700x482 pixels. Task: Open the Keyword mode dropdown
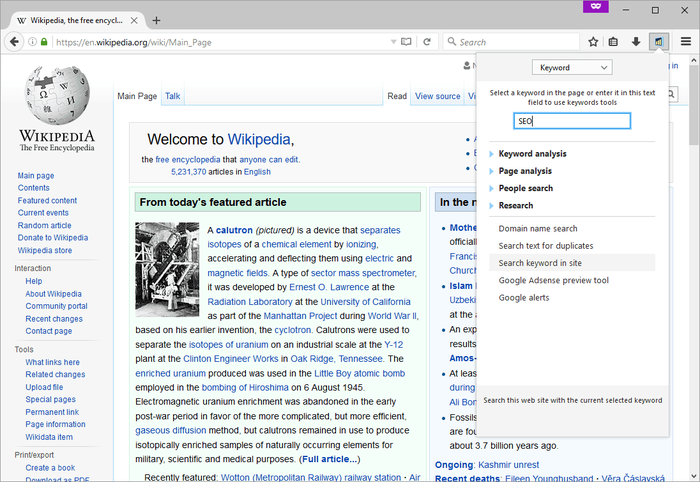coord(572,67)
